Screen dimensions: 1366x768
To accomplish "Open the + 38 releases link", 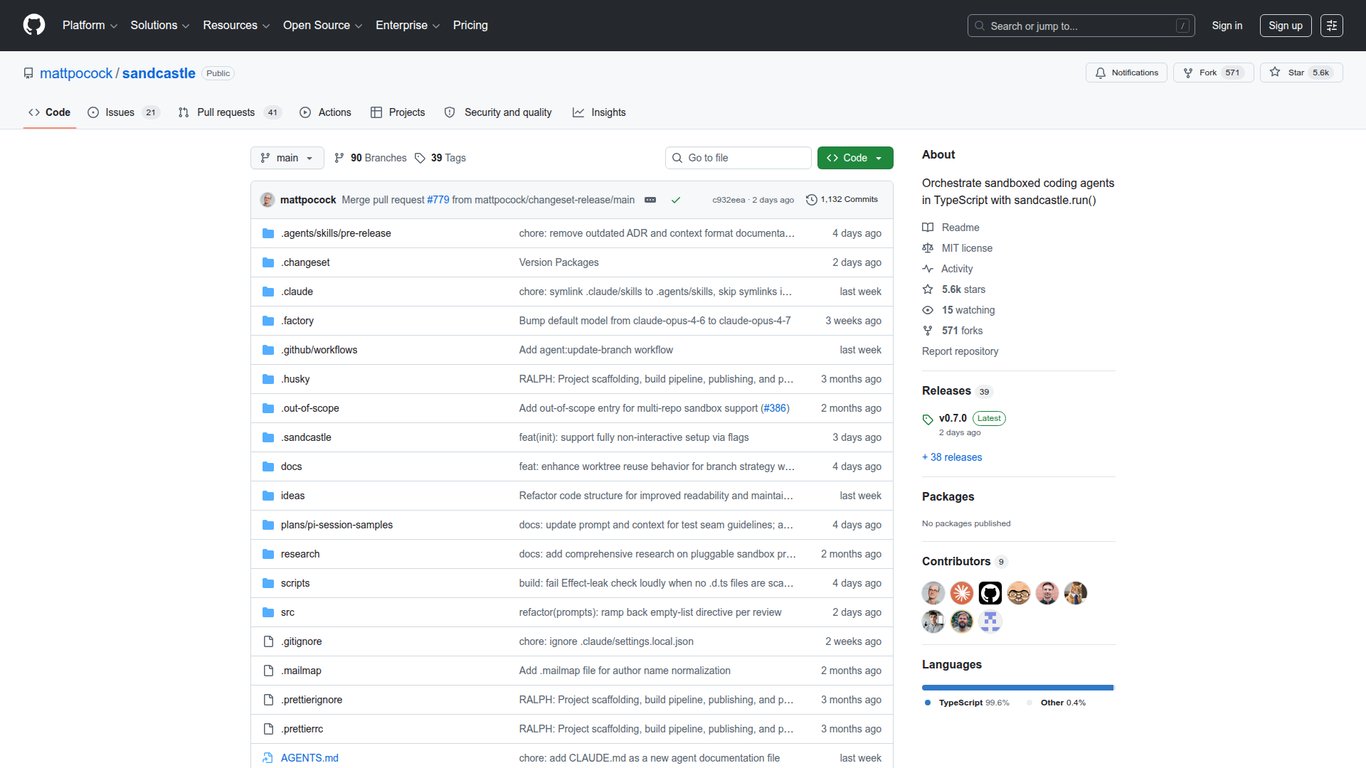I will pos(952,458).
